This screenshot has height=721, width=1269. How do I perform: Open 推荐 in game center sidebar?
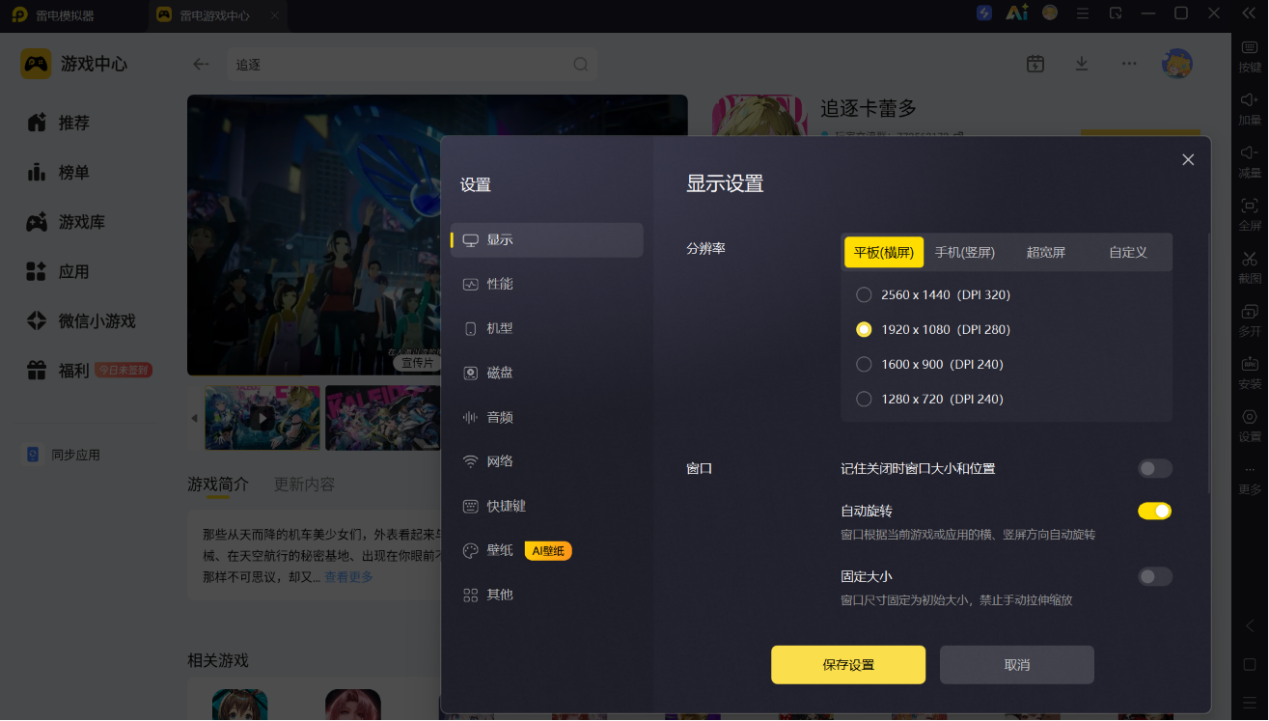(x=58, y=123)
